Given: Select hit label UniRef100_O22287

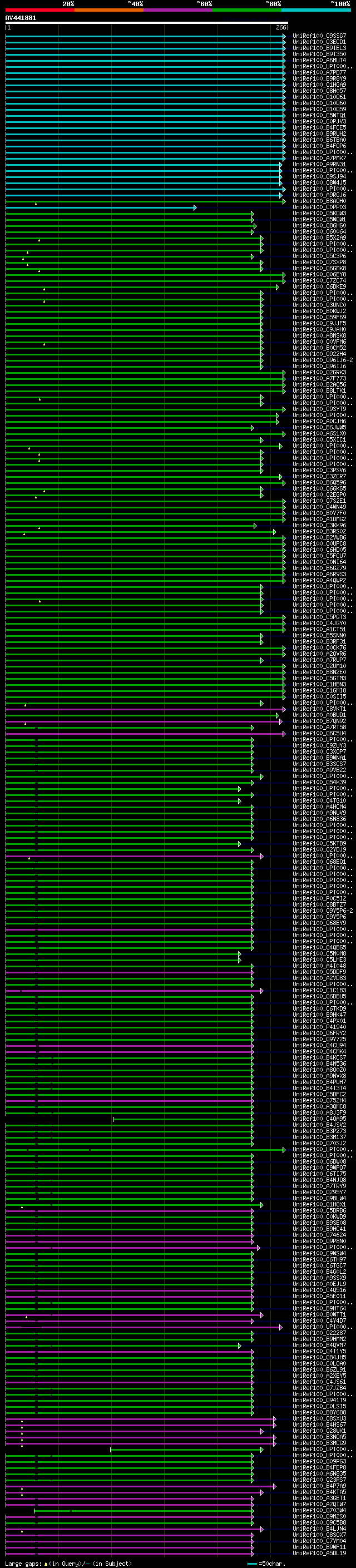Looking at the screenshot, I should [319, 1333].
